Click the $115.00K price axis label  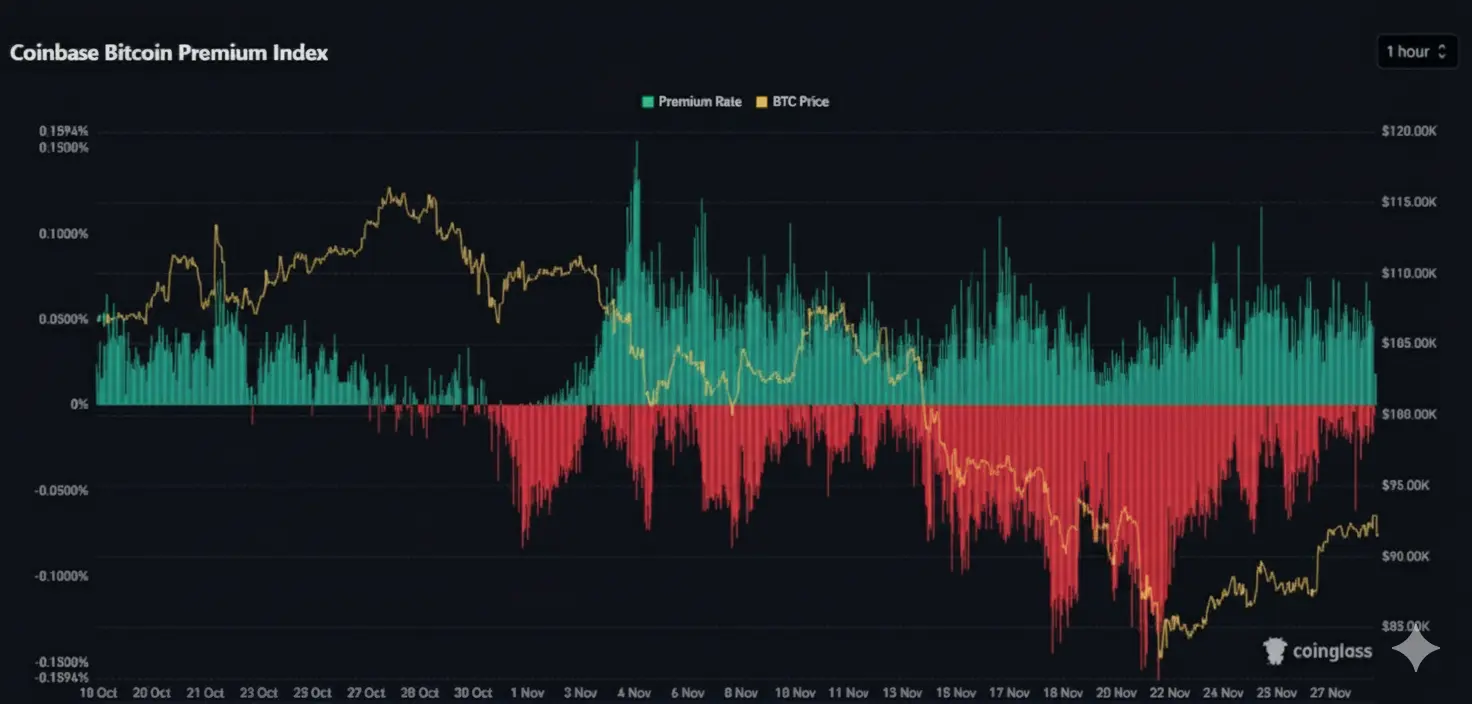click(x=1409, y=203)
